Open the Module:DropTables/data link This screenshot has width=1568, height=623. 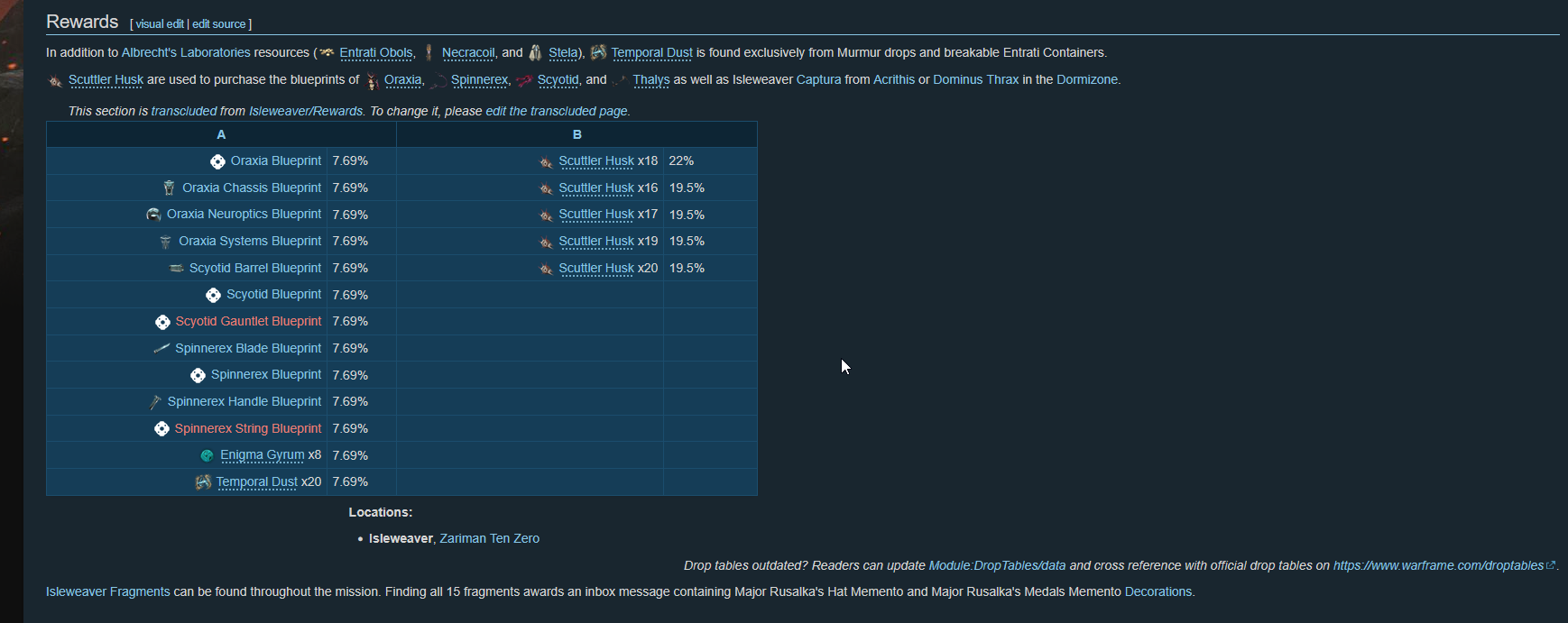pyautogui.click(x=997, y=565)
